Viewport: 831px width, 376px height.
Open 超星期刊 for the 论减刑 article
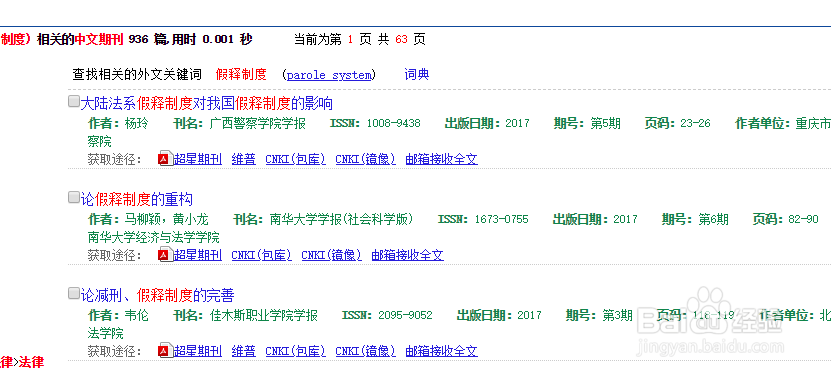pyautogui.click(x=198, y=351)
